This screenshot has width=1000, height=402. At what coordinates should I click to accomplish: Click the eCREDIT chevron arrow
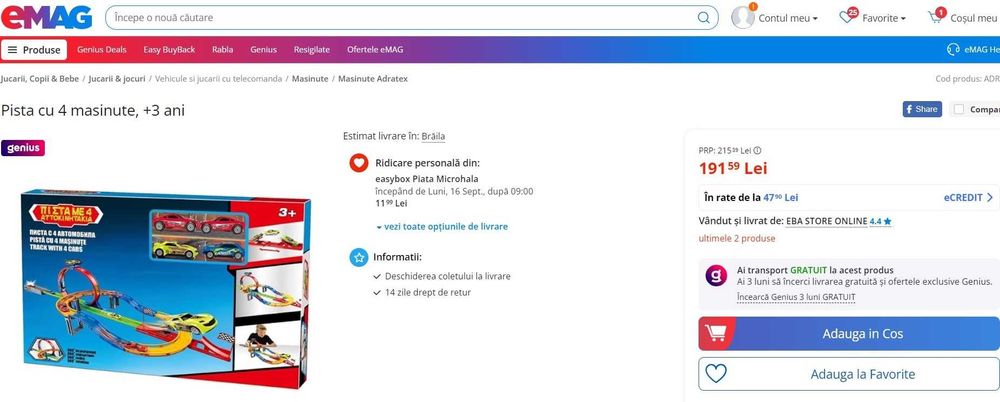[x=990, y=198]
